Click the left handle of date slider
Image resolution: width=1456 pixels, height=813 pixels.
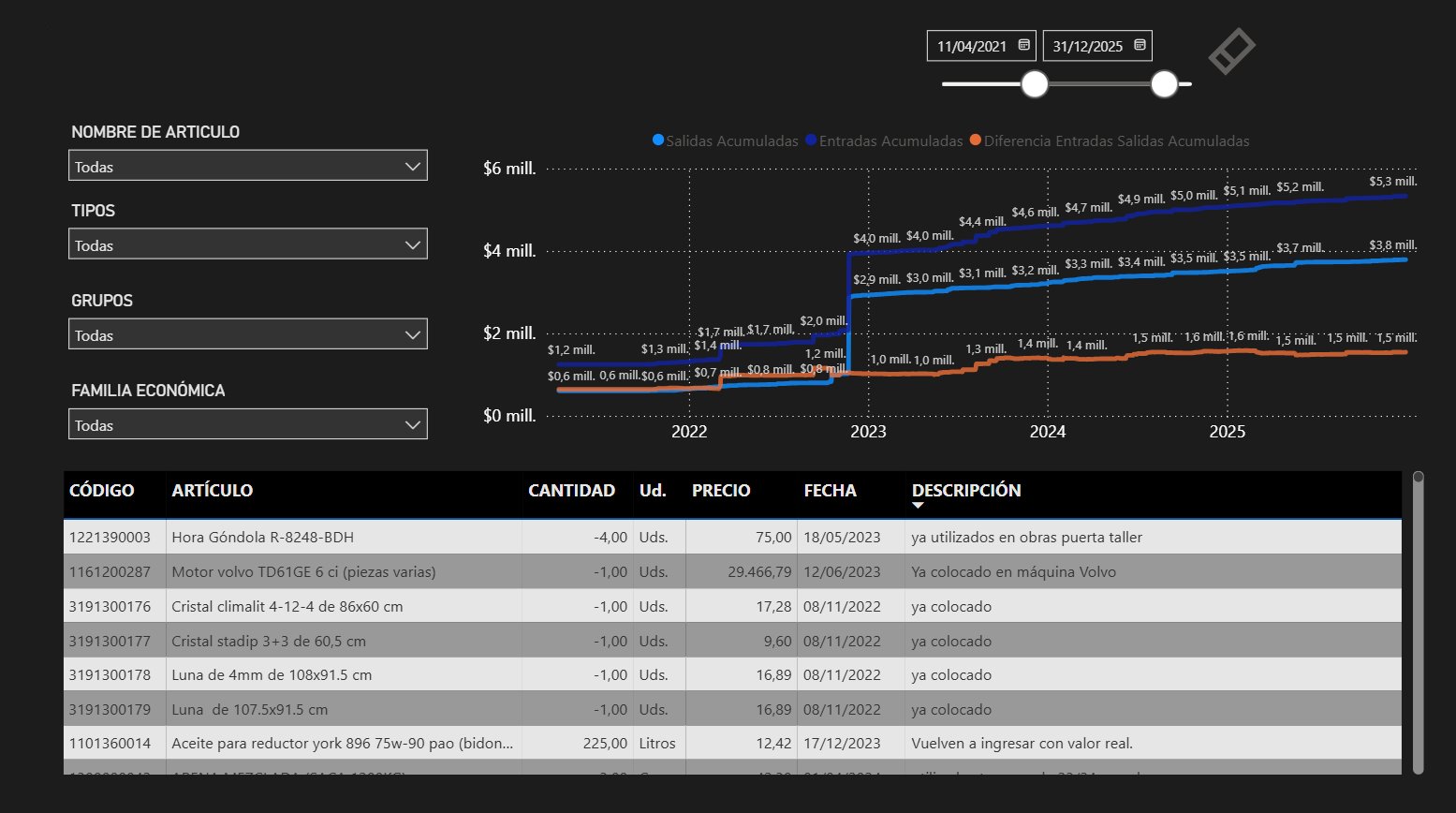tap(1034, 84)
